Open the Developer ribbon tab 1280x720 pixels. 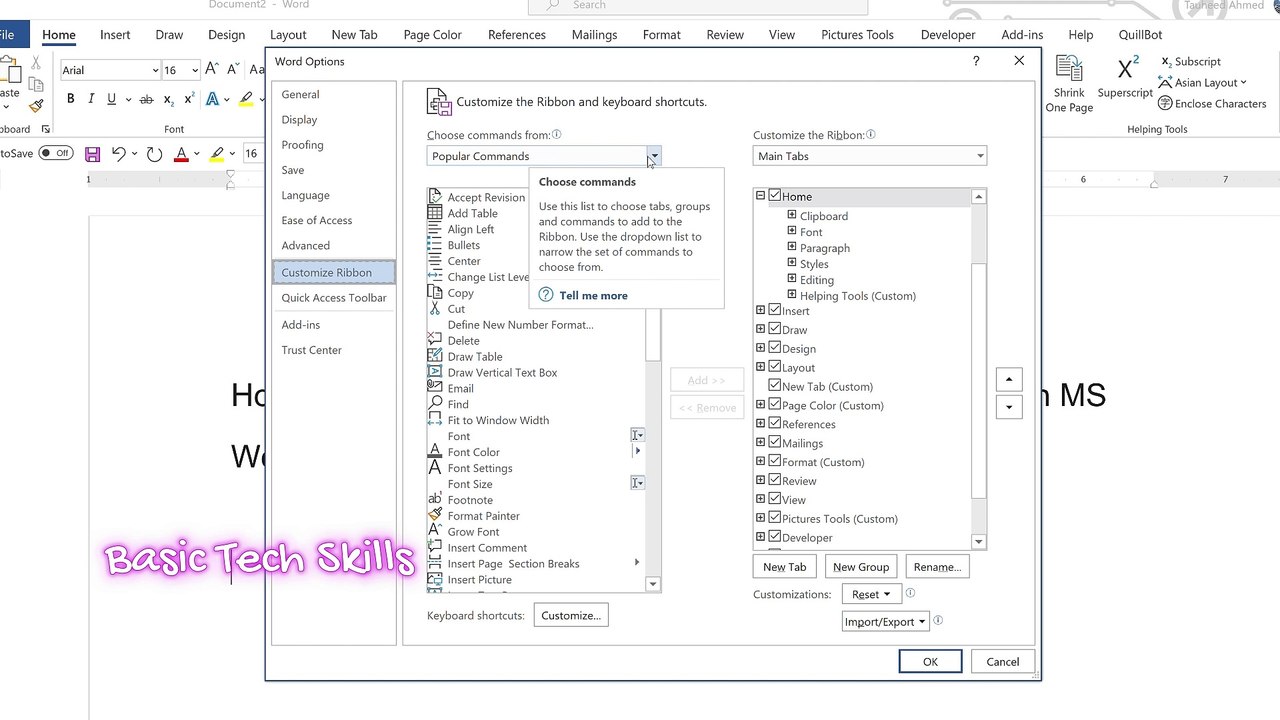(948, 34)
